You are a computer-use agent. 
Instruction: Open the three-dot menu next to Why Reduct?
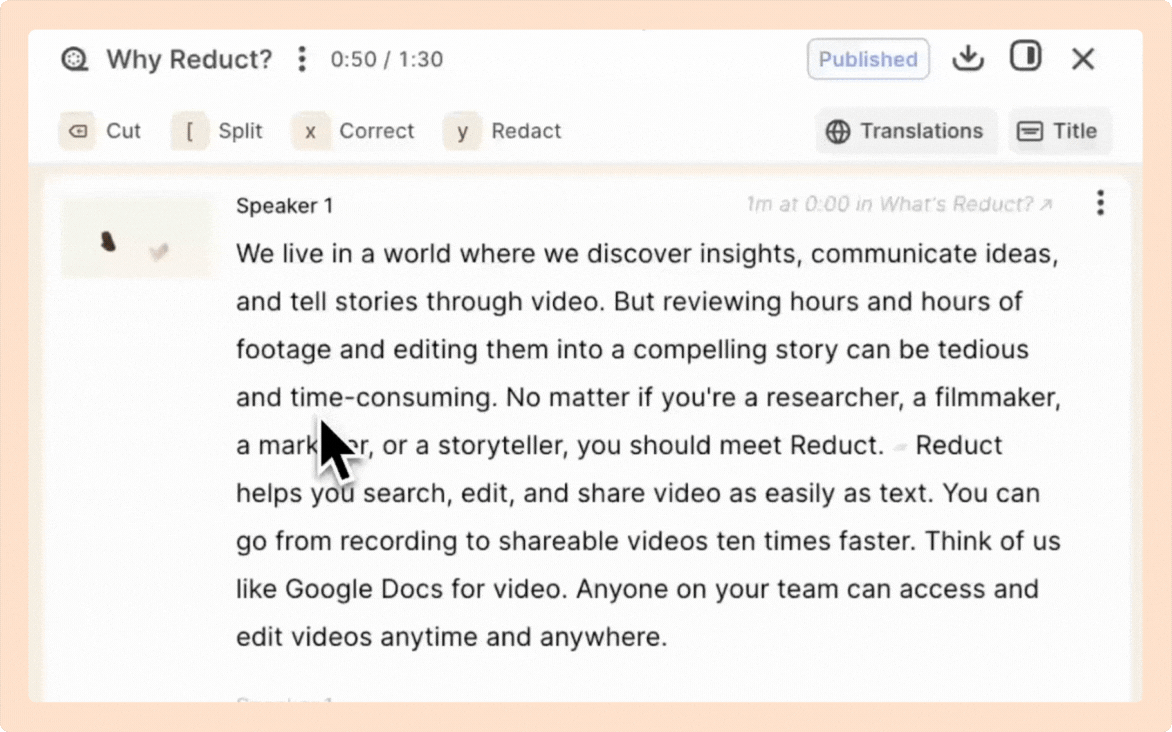click(x=302, y=59)
